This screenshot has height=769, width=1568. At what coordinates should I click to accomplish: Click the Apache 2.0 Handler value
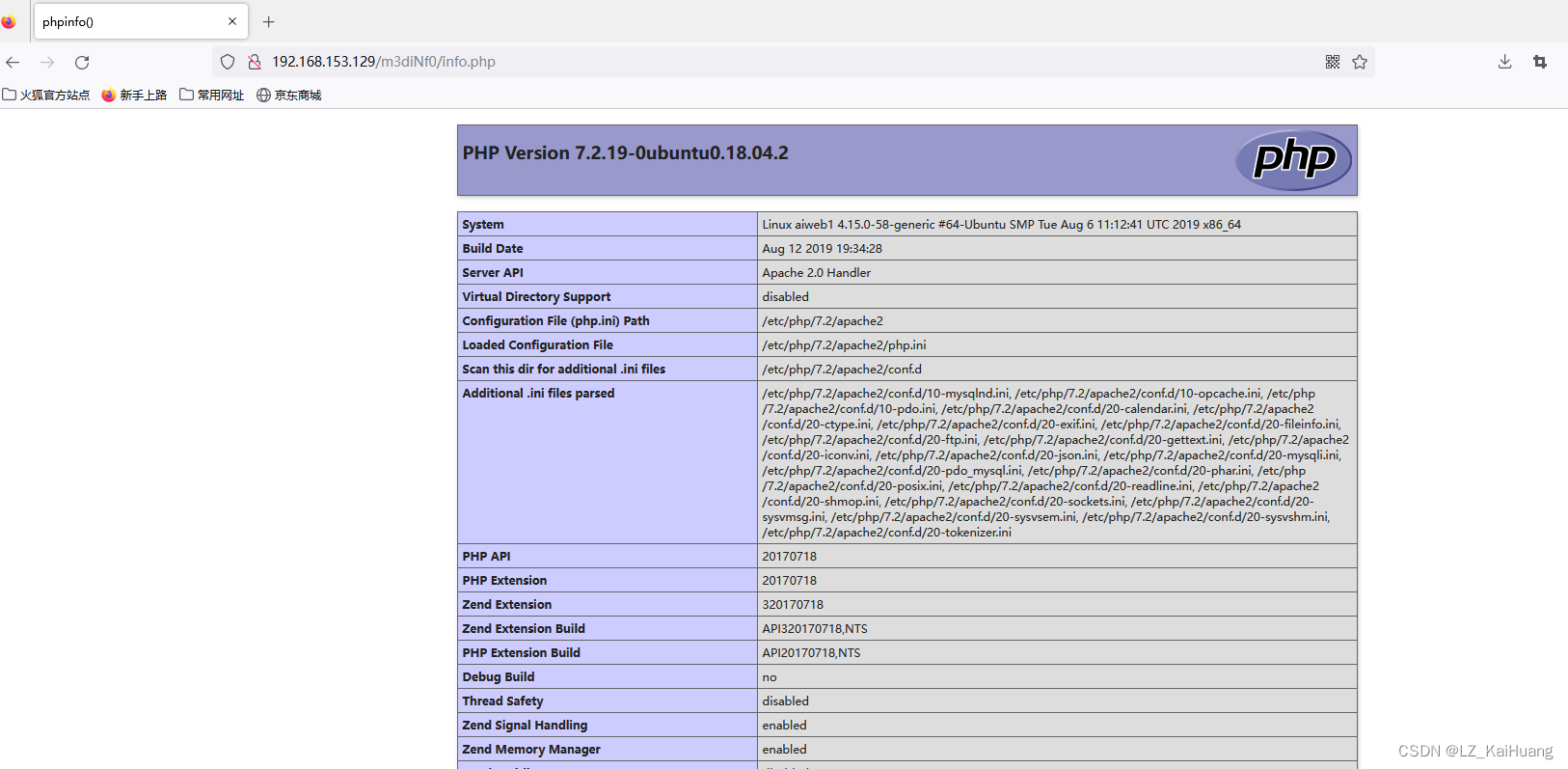[816, 273]
